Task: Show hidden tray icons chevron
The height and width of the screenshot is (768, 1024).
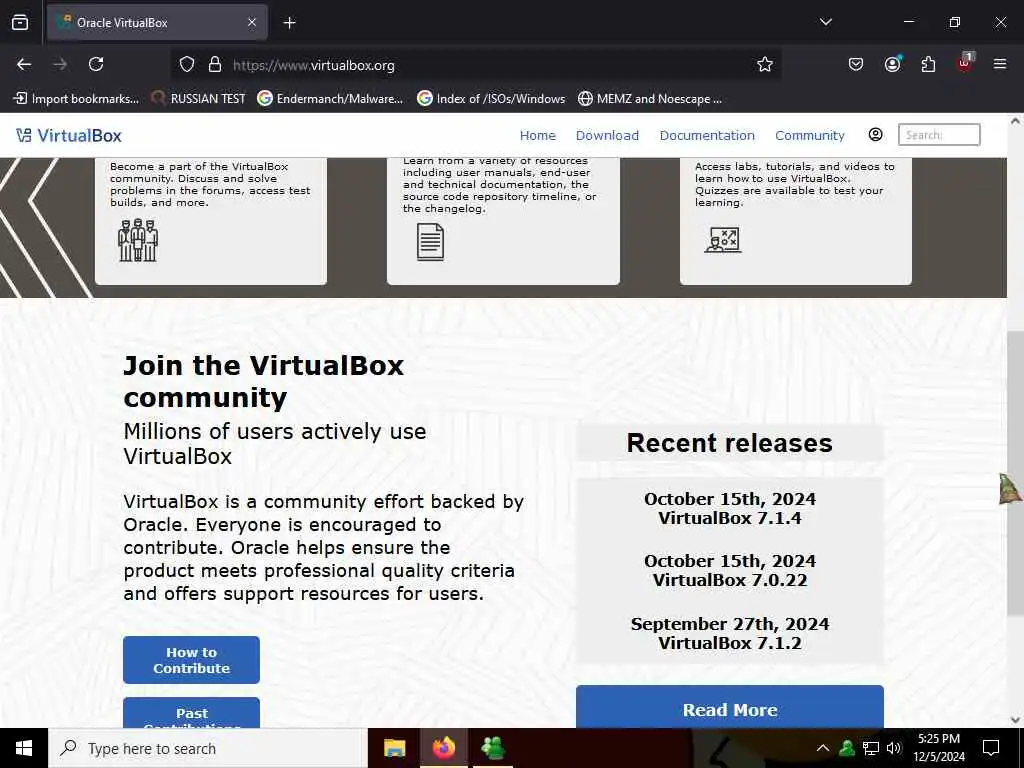Action: pyautogui.click(x=823, y=748)
